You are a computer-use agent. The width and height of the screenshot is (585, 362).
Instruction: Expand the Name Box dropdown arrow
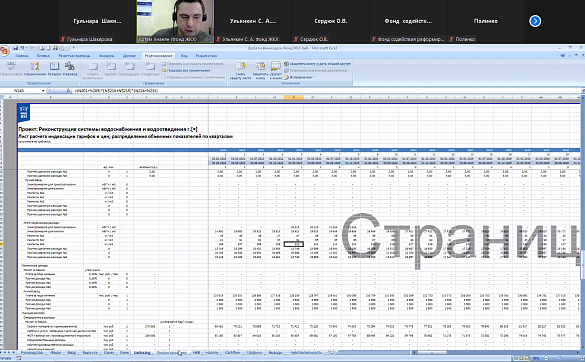[43, 91]
